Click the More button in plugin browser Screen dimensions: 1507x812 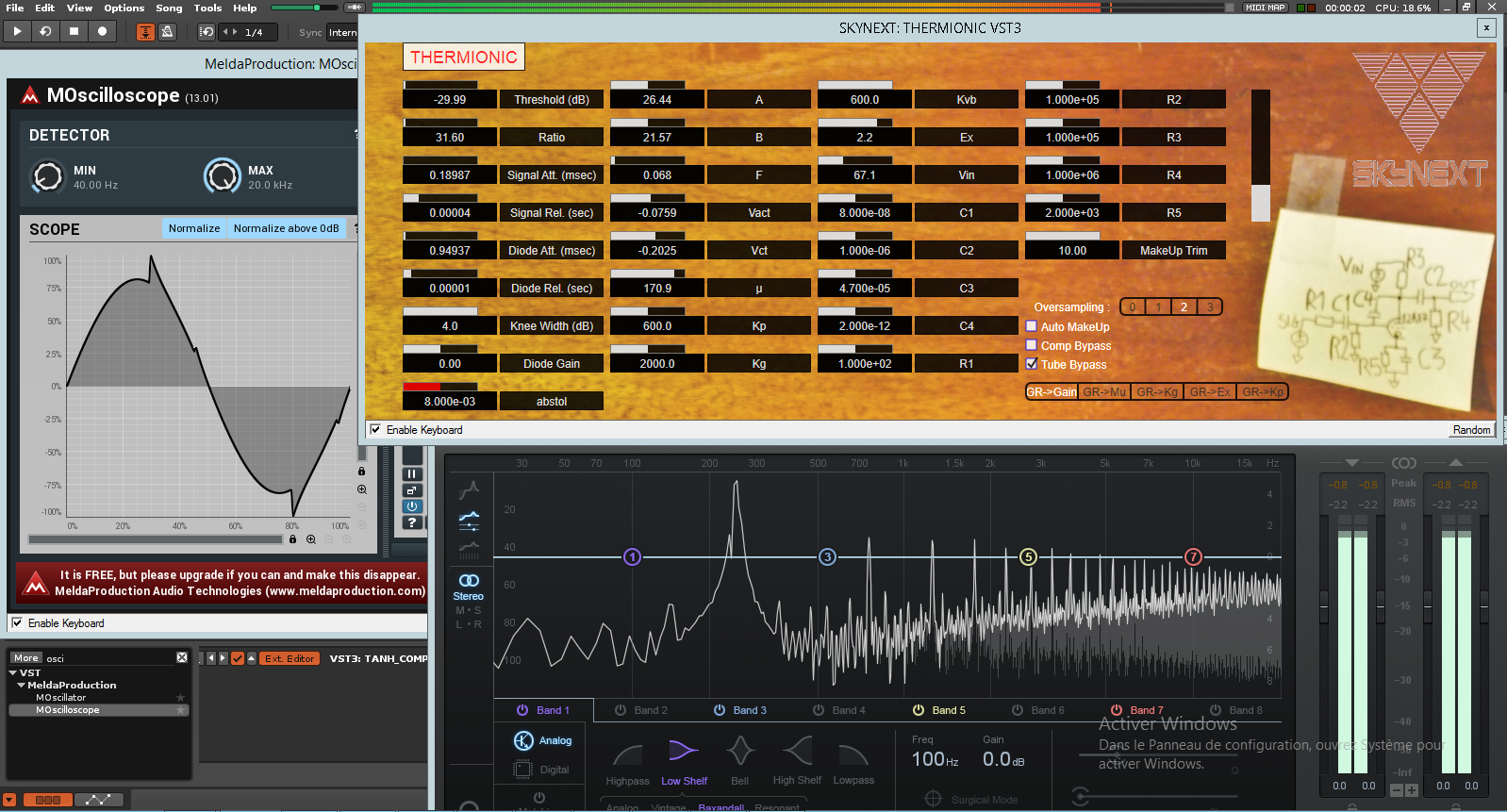(26, 657)
